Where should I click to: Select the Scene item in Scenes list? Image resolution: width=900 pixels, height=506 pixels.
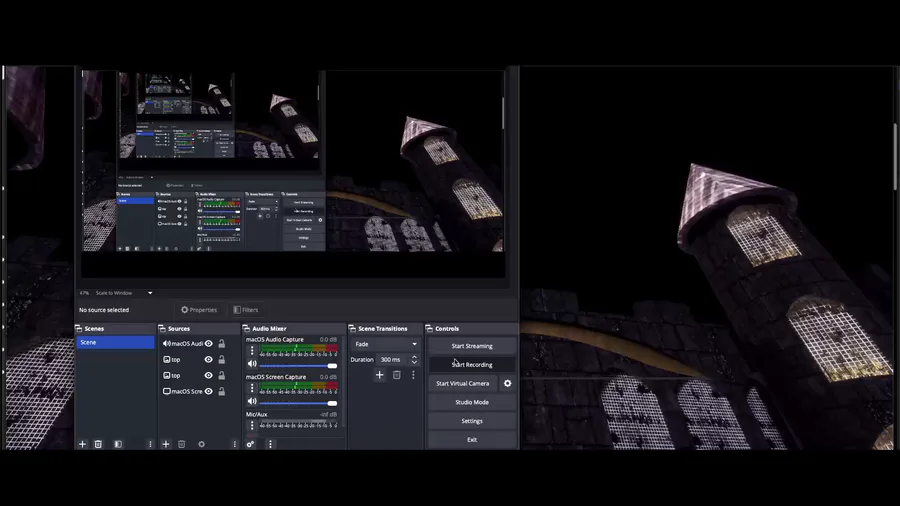click(x=115, y=342)
